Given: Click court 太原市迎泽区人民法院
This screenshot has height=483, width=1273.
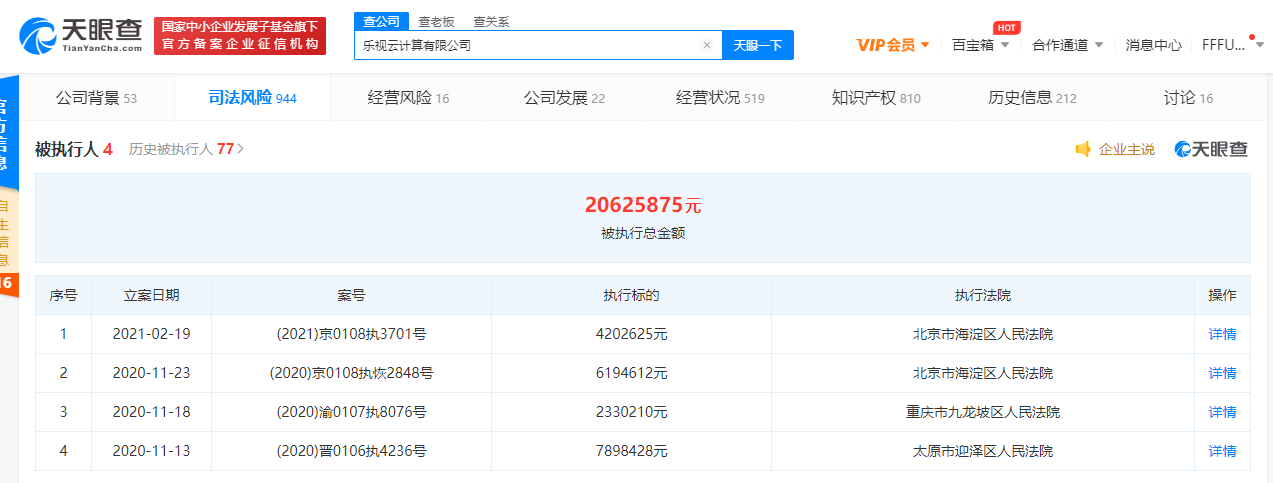Looking at the screenshot, I should 983,451.
